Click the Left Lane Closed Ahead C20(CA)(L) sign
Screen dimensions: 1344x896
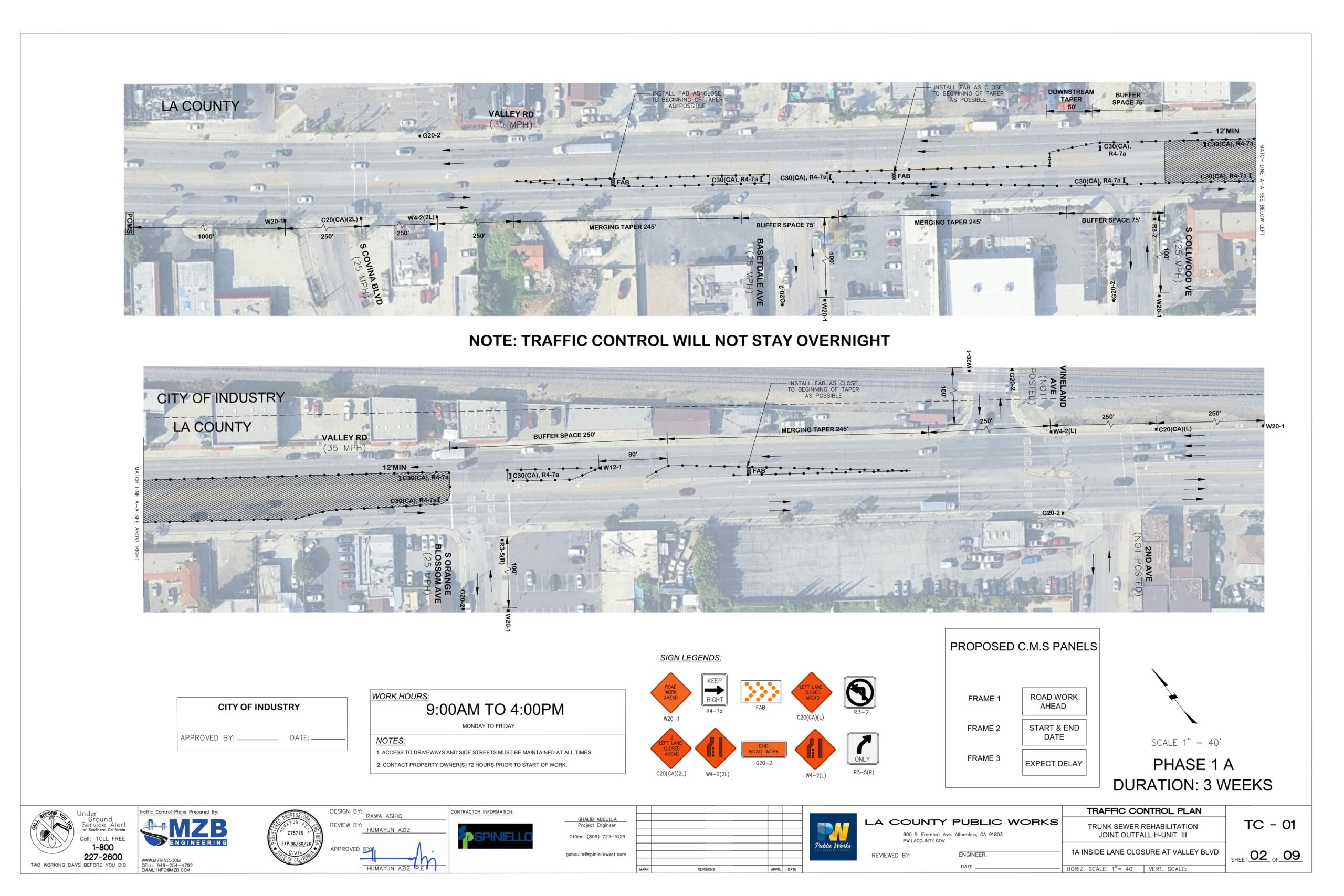[812, 692]
